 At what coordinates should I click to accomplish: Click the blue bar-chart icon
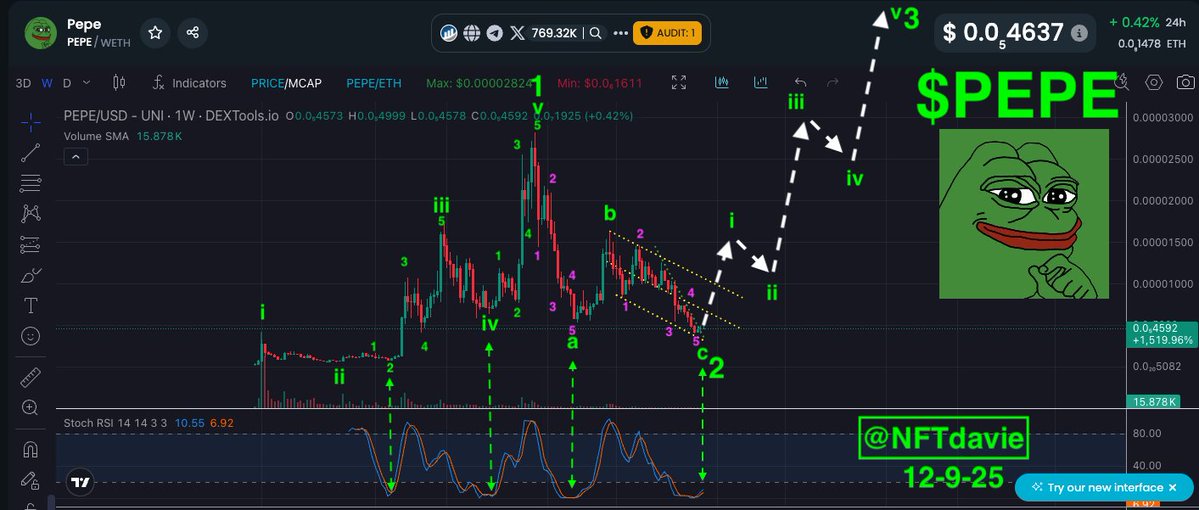pyautogui.click(x=760, y=82)
